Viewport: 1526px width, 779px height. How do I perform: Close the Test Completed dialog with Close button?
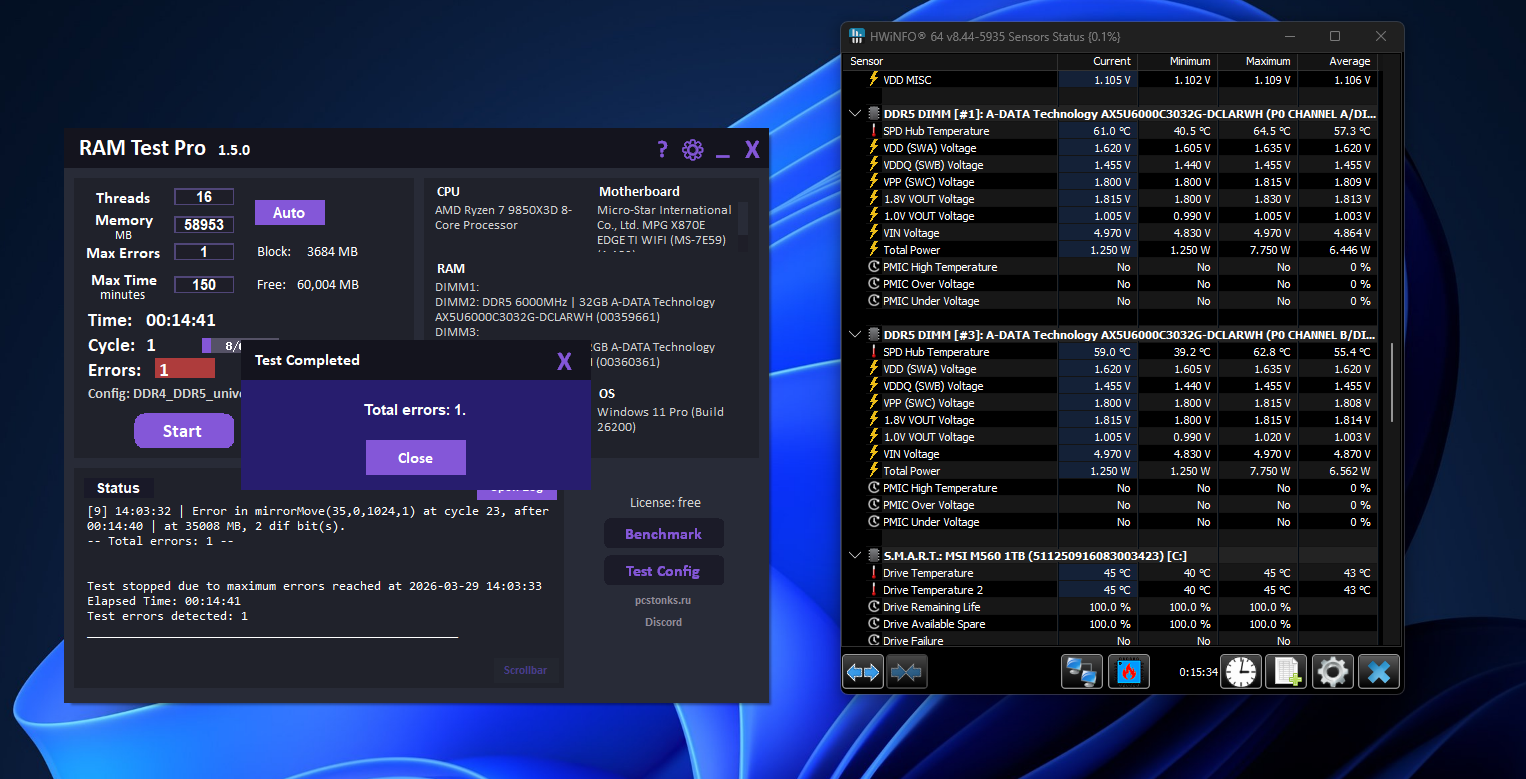[x=416, y=458]
